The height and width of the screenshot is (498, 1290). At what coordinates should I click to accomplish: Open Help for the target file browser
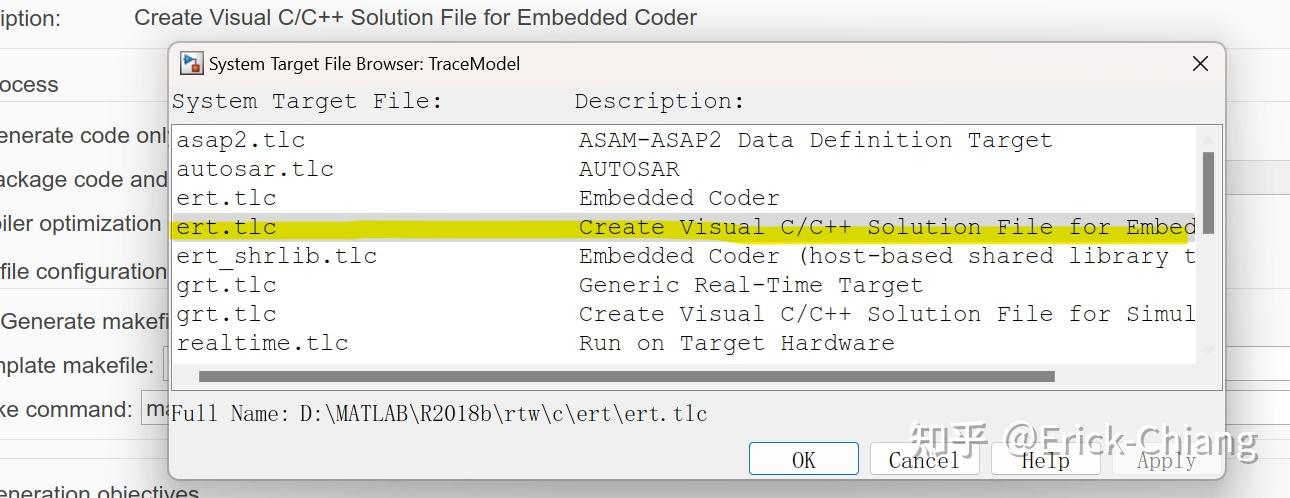click(x=1045, y=460)
